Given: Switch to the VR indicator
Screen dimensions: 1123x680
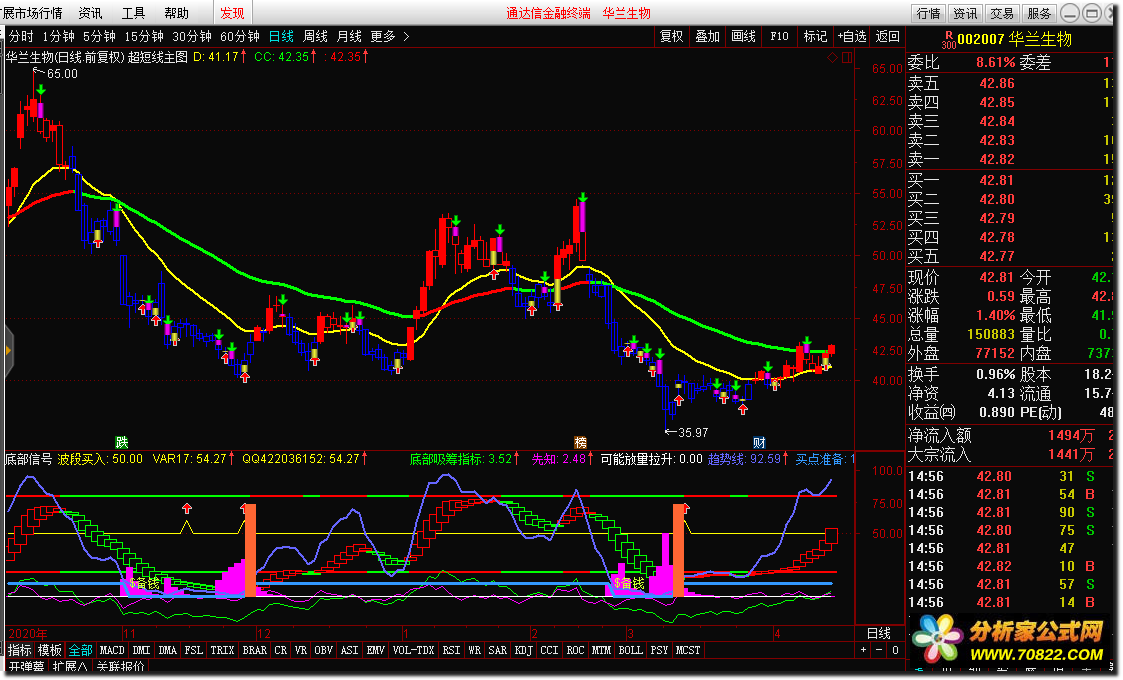Looking at the screenshot, I should pyautogui.click(x=301, y=650).
